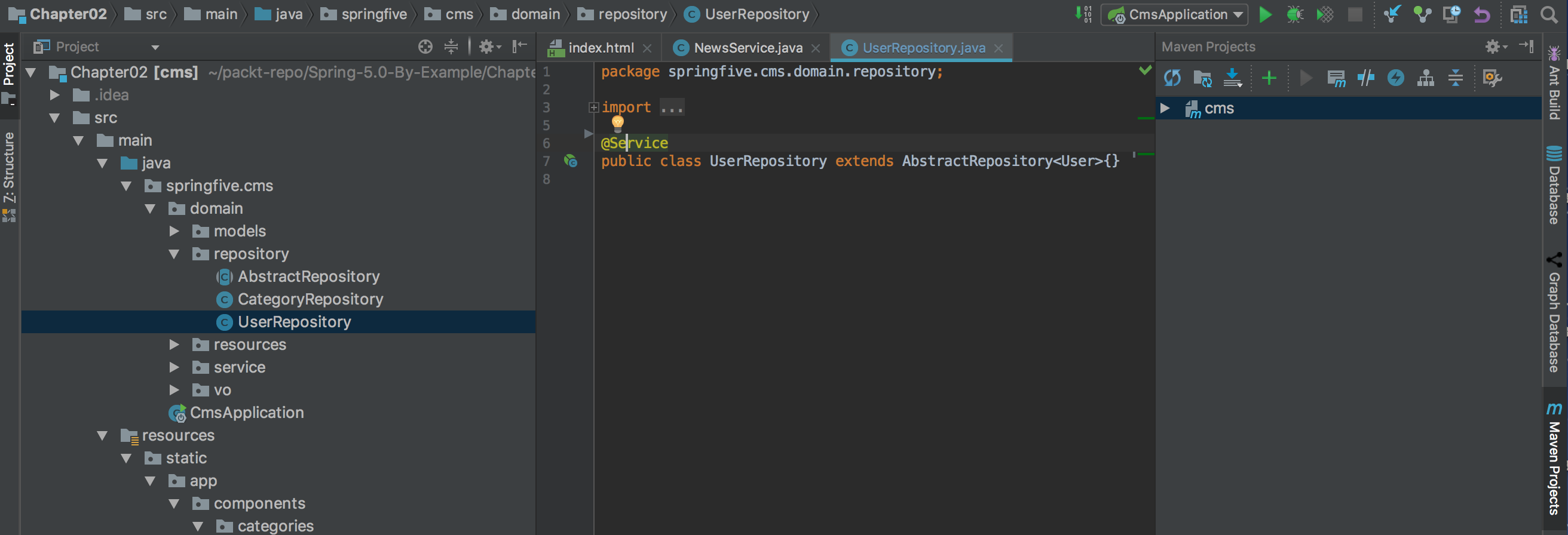
Task: Switch to the index.html tab
Action: 600,47
